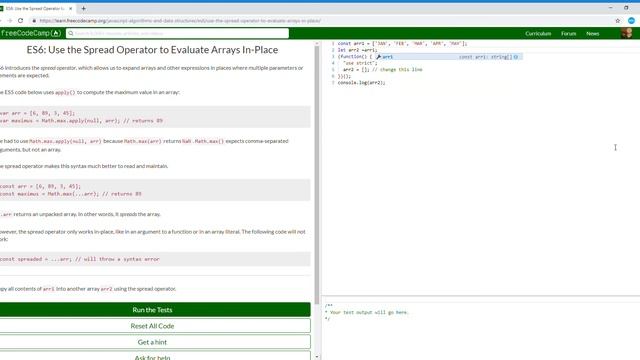640x360 pixels.
Task: Go forward with the browser arrow
Action: point(9,20)
